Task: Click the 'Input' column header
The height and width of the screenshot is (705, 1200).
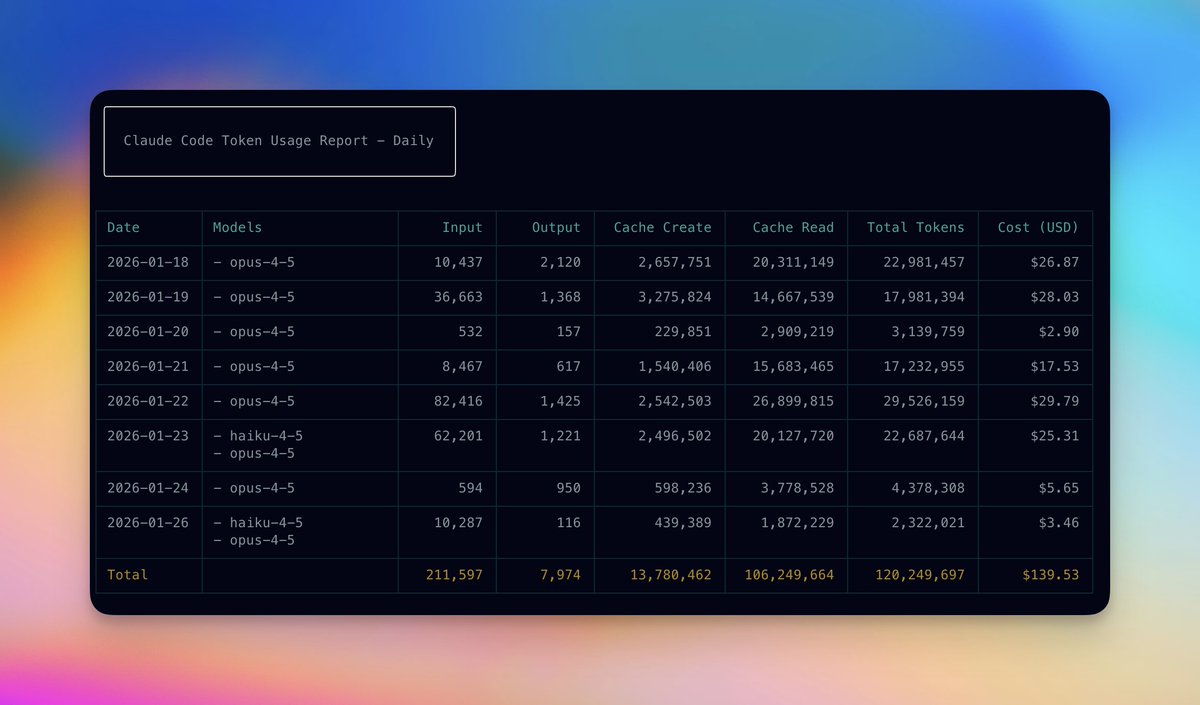Action: click(463, 228)
